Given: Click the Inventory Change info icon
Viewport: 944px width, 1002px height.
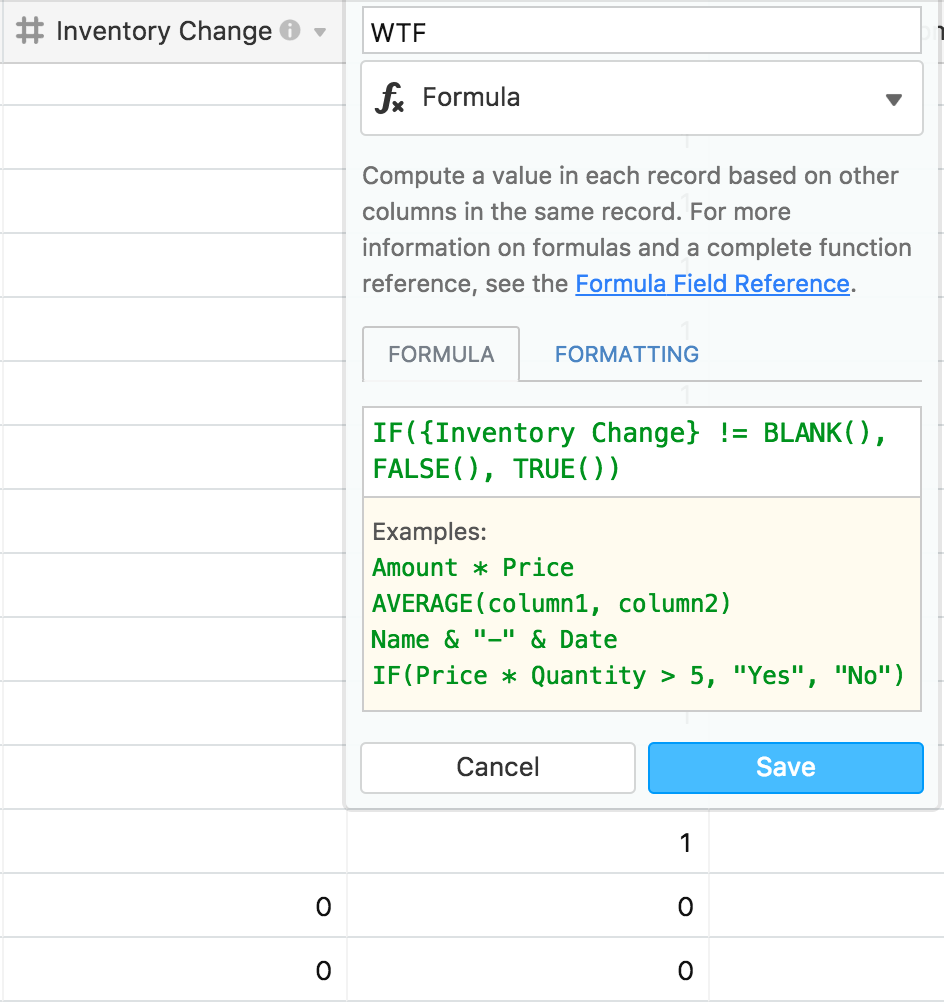Looking at the screenshot, I should coord(290,30).
